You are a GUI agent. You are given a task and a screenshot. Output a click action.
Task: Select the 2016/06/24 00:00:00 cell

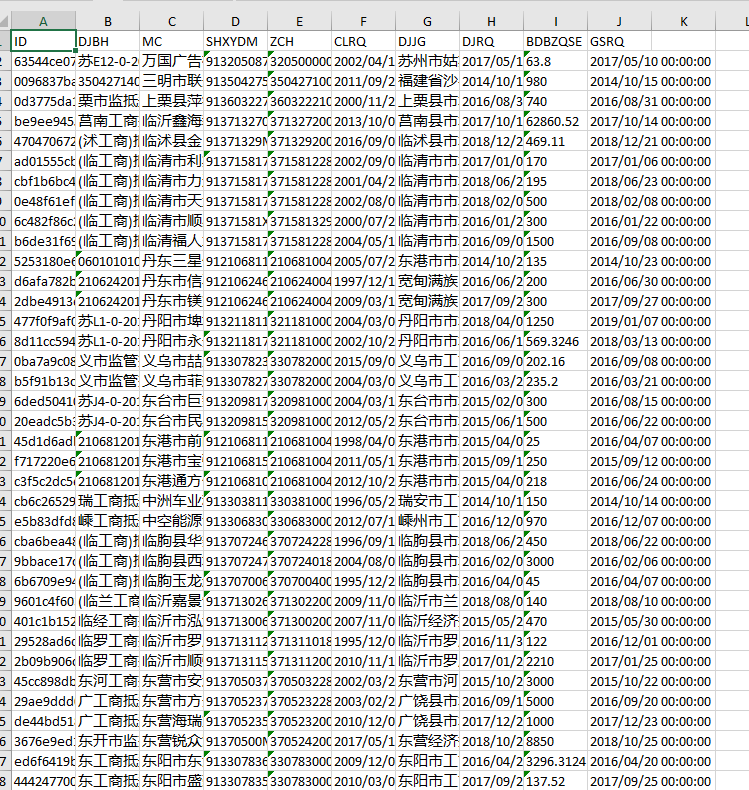[651, 482]
